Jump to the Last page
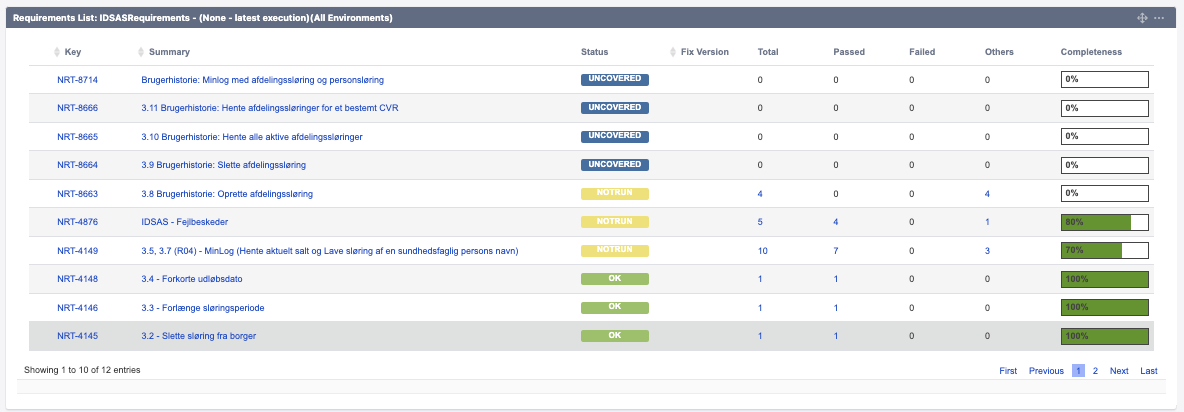This screenshot has width=1184, height=412. click(x=1148, y=371)
